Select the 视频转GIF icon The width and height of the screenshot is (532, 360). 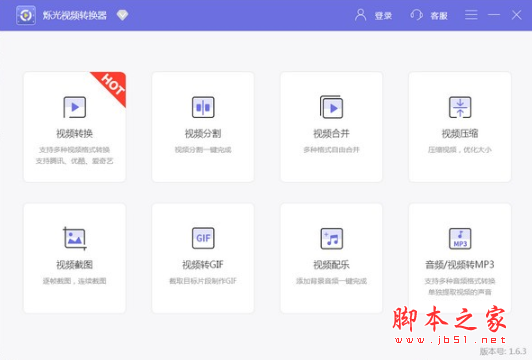(x=203, y=238)
